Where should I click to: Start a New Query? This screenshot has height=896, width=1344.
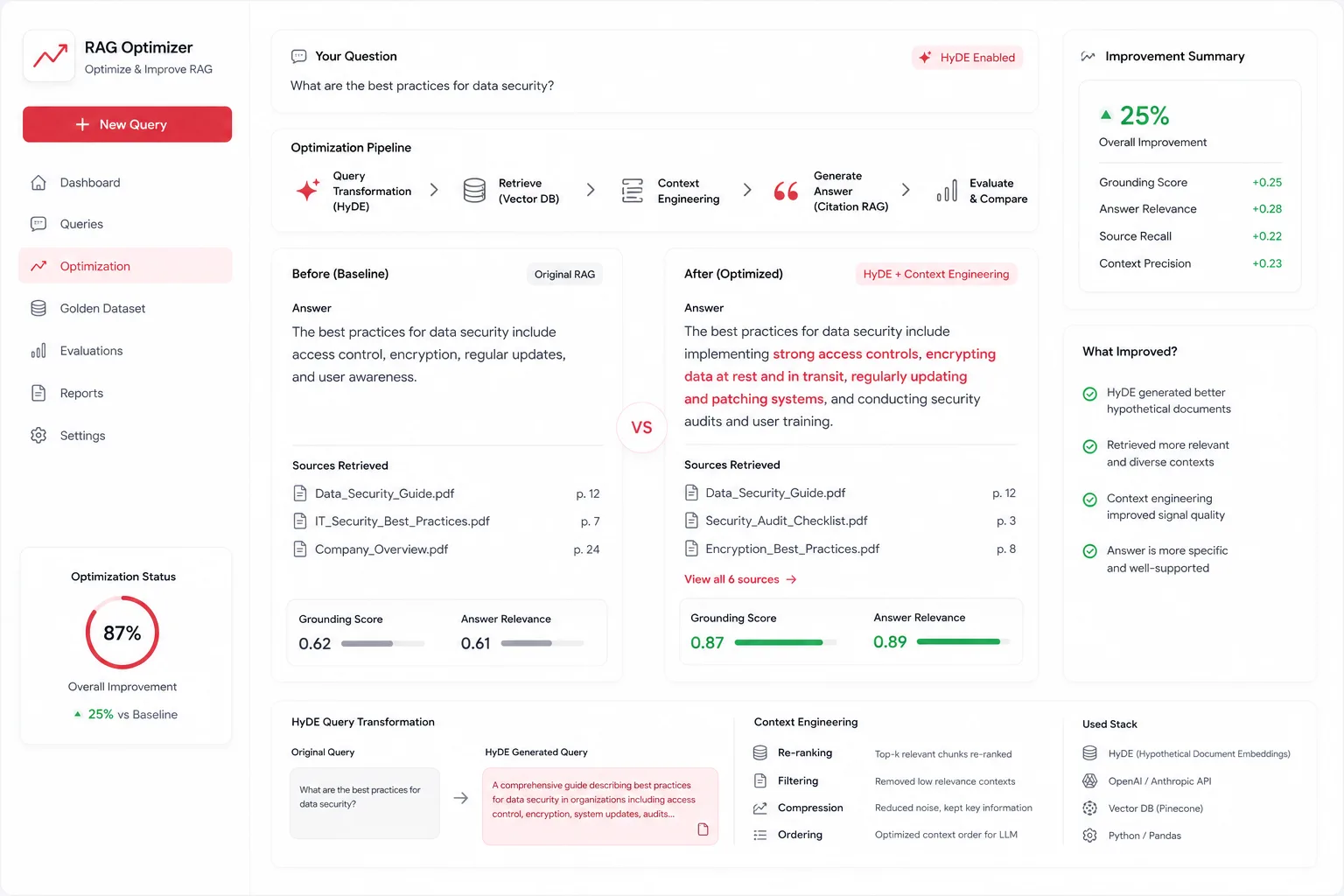(x=128, y=124)
